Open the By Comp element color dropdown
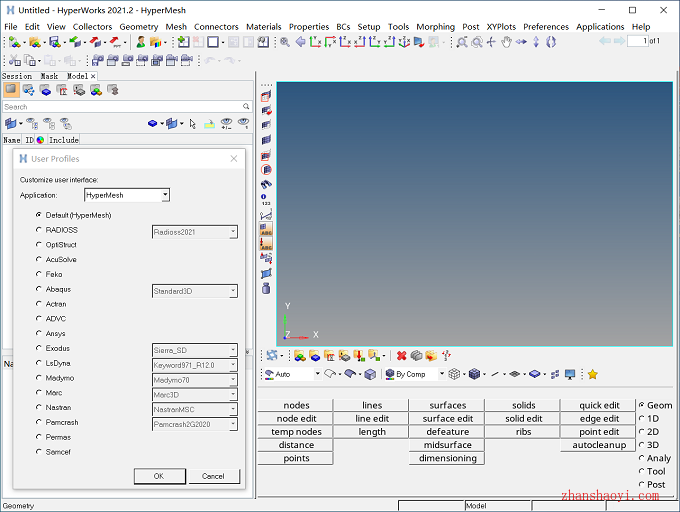Screen dimensions: 680x512 coord(415,374)
